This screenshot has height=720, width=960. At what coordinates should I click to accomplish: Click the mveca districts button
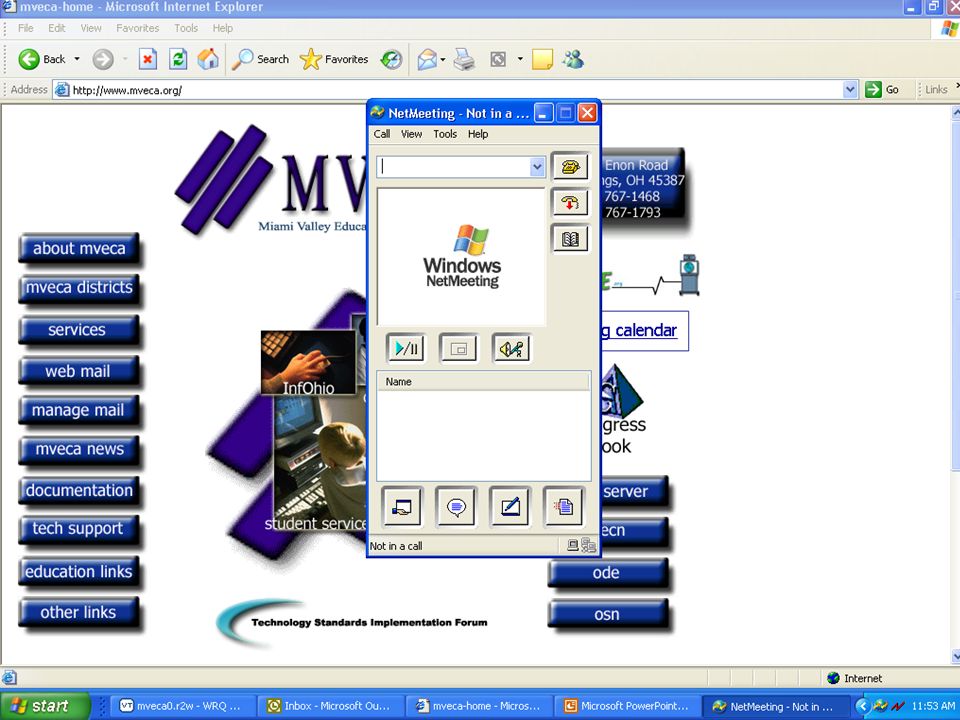[79, 287]
